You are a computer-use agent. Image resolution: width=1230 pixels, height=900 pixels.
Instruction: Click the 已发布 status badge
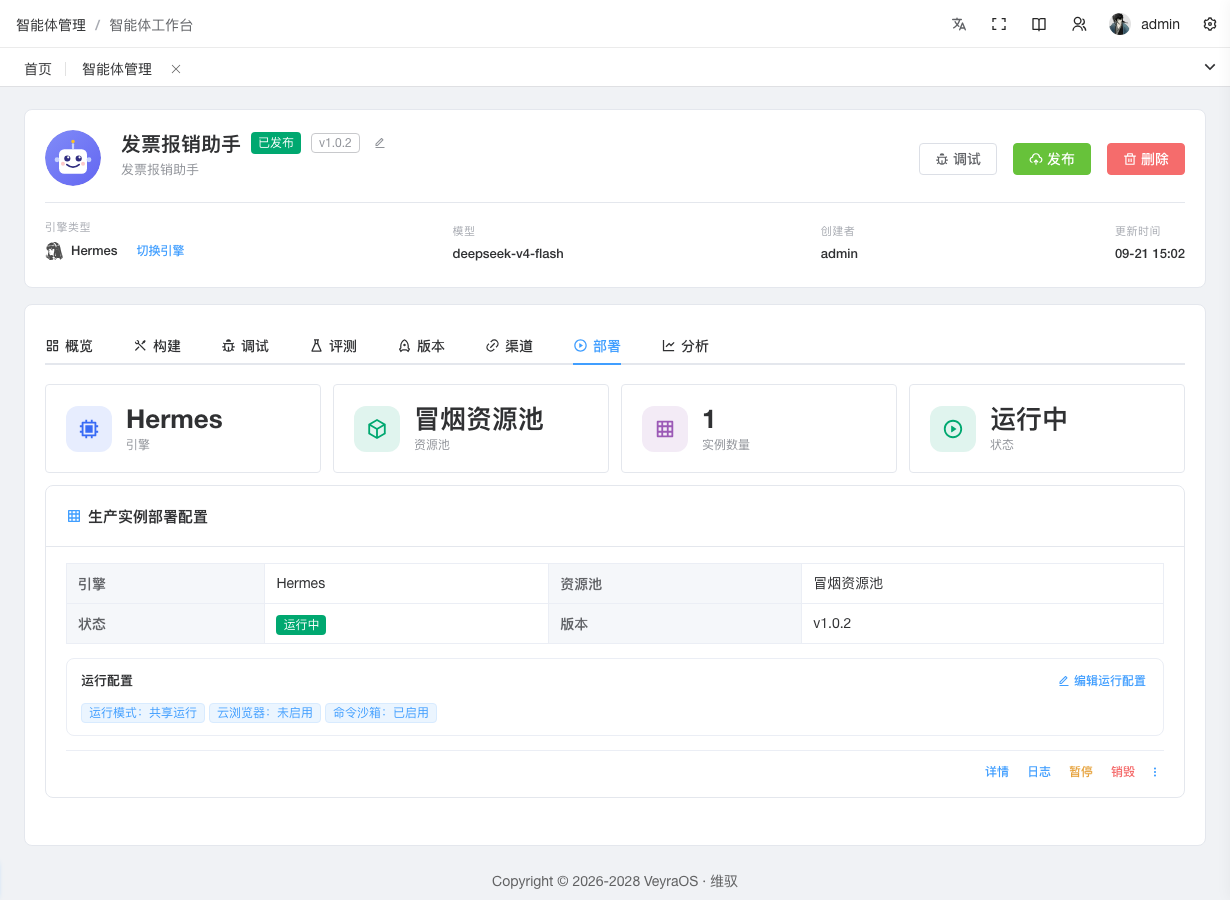(x=276, y=143)
